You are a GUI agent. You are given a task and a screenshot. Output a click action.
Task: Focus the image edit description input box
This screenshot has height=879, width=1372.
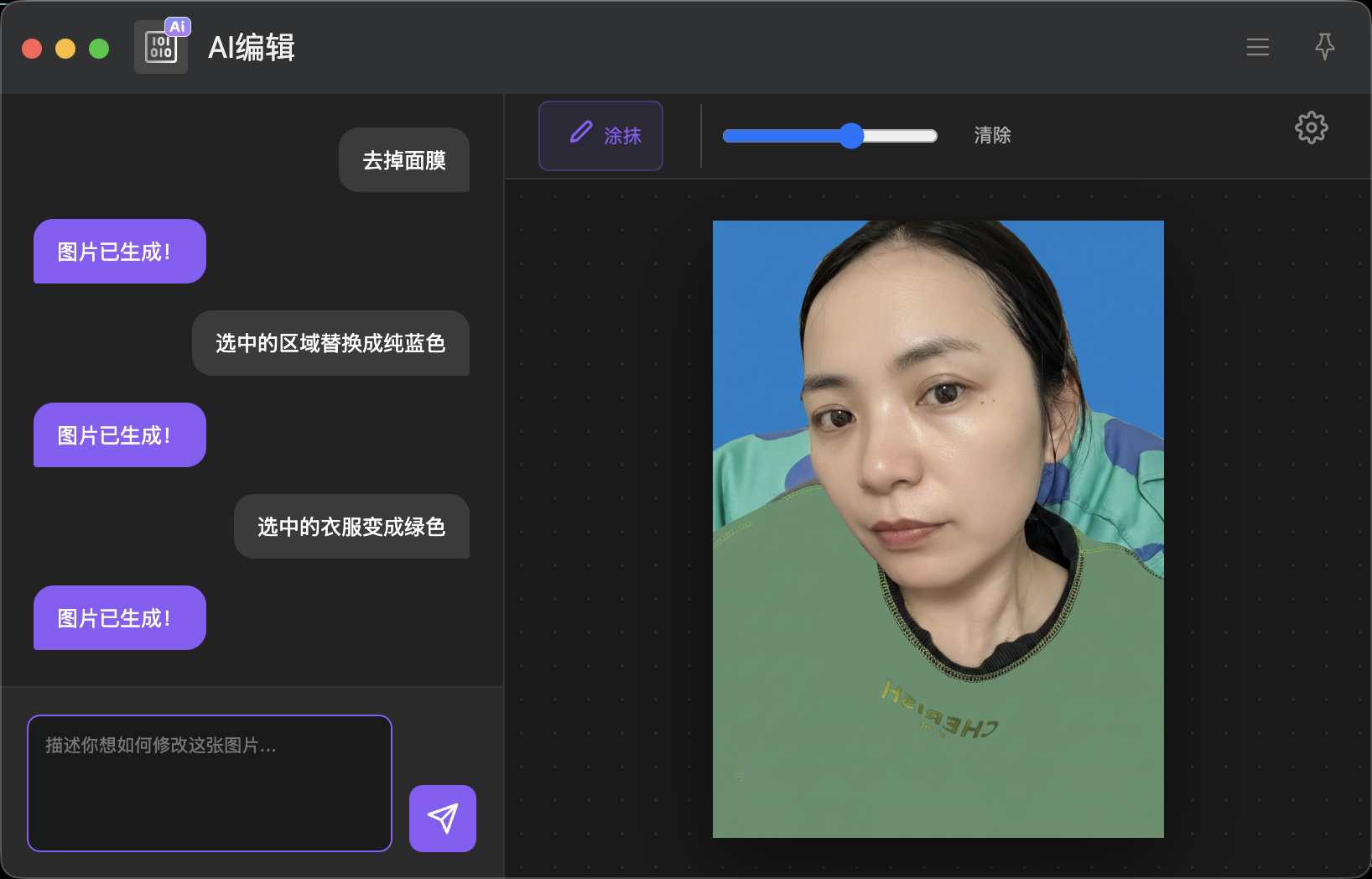click(x=210, y=783)
